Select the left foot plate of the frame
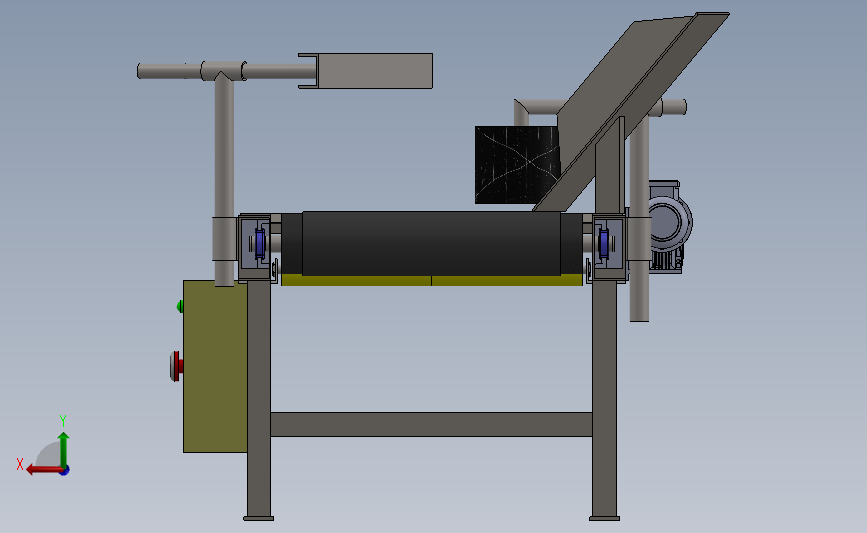This screenshot has width=867, height=533. 258,519
